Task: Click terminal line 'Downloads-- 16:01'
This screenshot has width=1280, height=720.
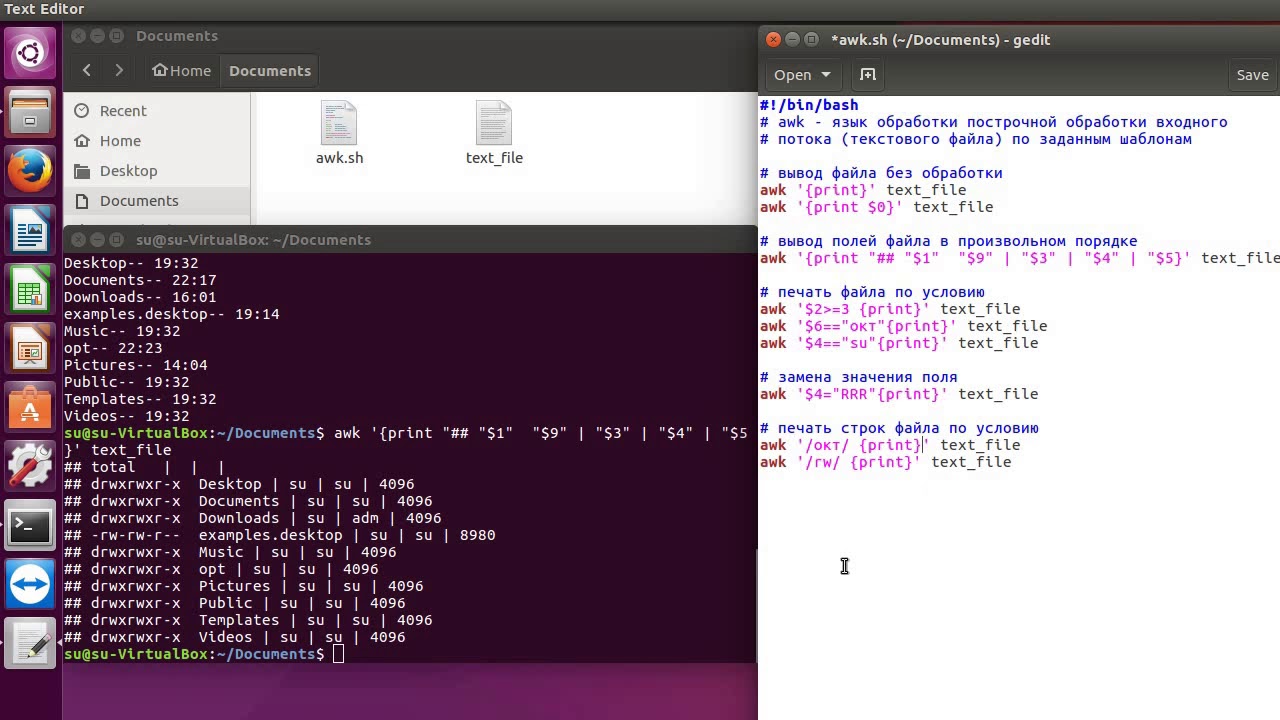Action: click(x=140, y=297)
